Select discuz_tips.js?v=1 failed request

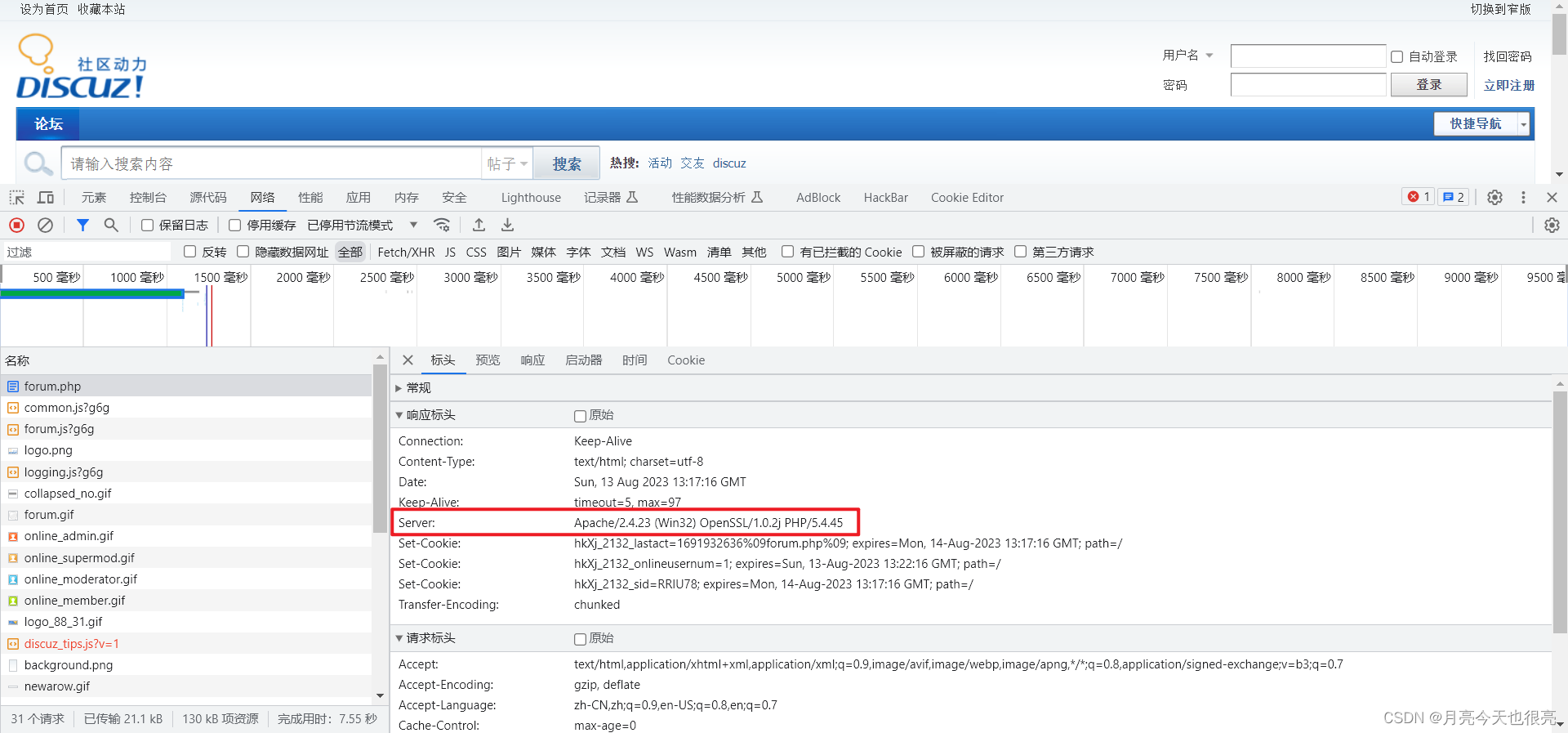(x=186, y=644)
